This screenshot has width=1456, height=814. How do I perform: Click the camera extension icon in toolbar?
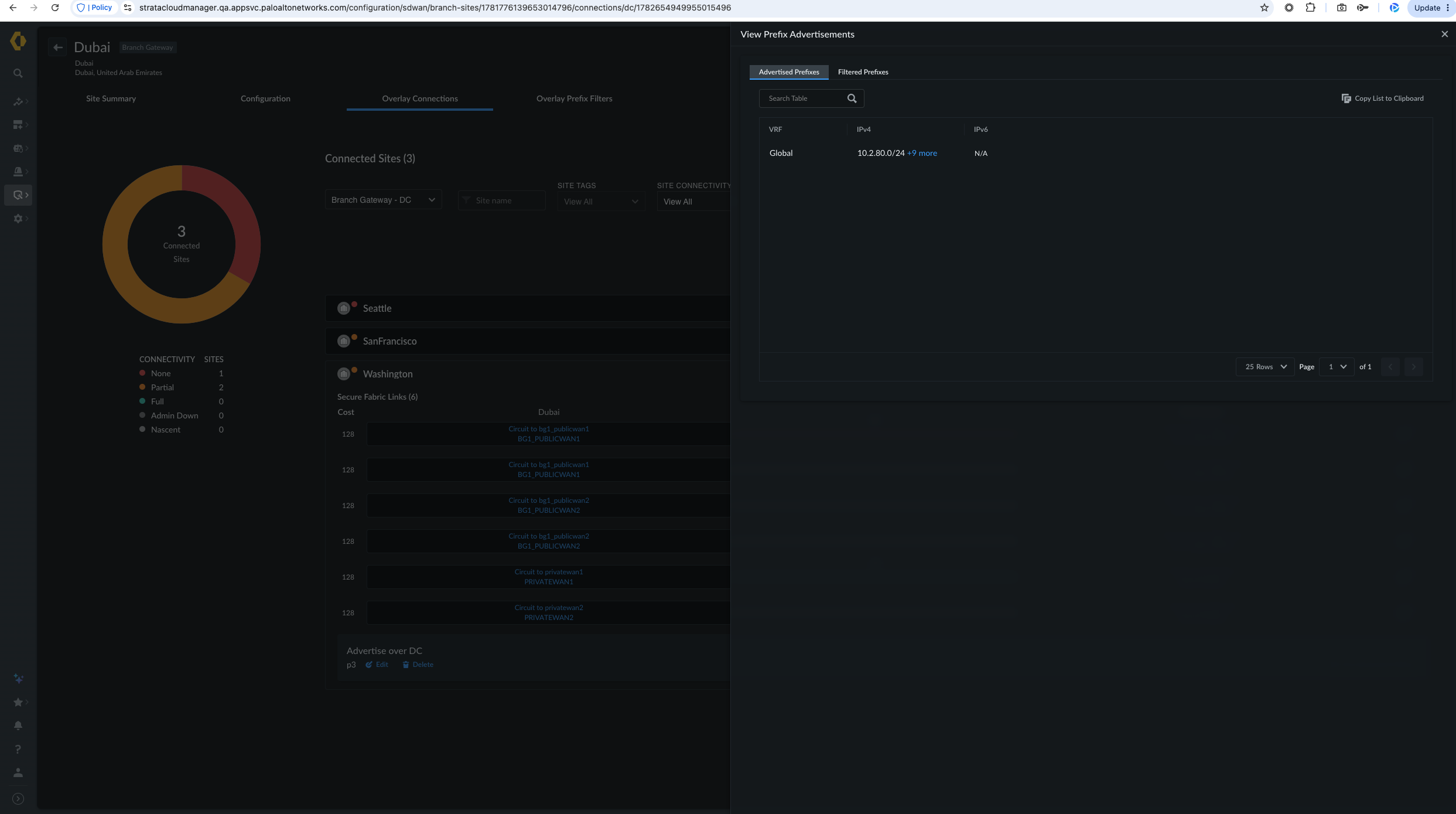(x=1342, y=8)
